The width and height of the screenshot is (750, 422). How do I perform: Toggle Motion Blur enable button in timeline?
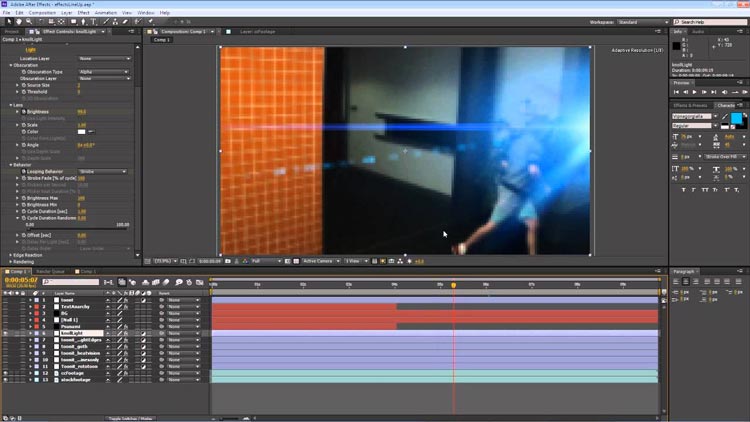pyautogui.click(x=166, y=282)
